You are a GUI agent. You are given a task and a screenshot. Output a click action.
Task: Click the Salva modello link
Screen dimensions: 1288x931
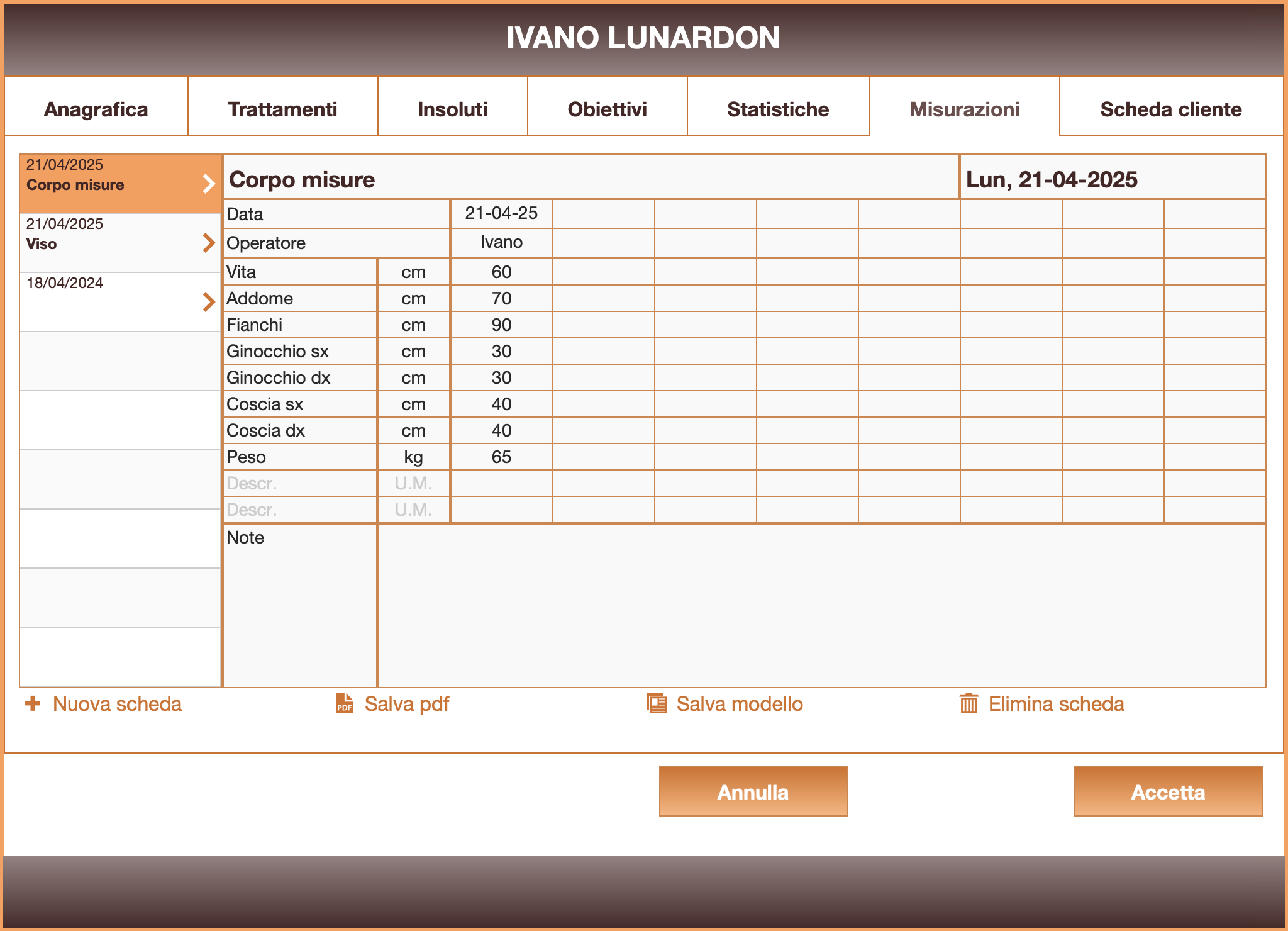740,703
